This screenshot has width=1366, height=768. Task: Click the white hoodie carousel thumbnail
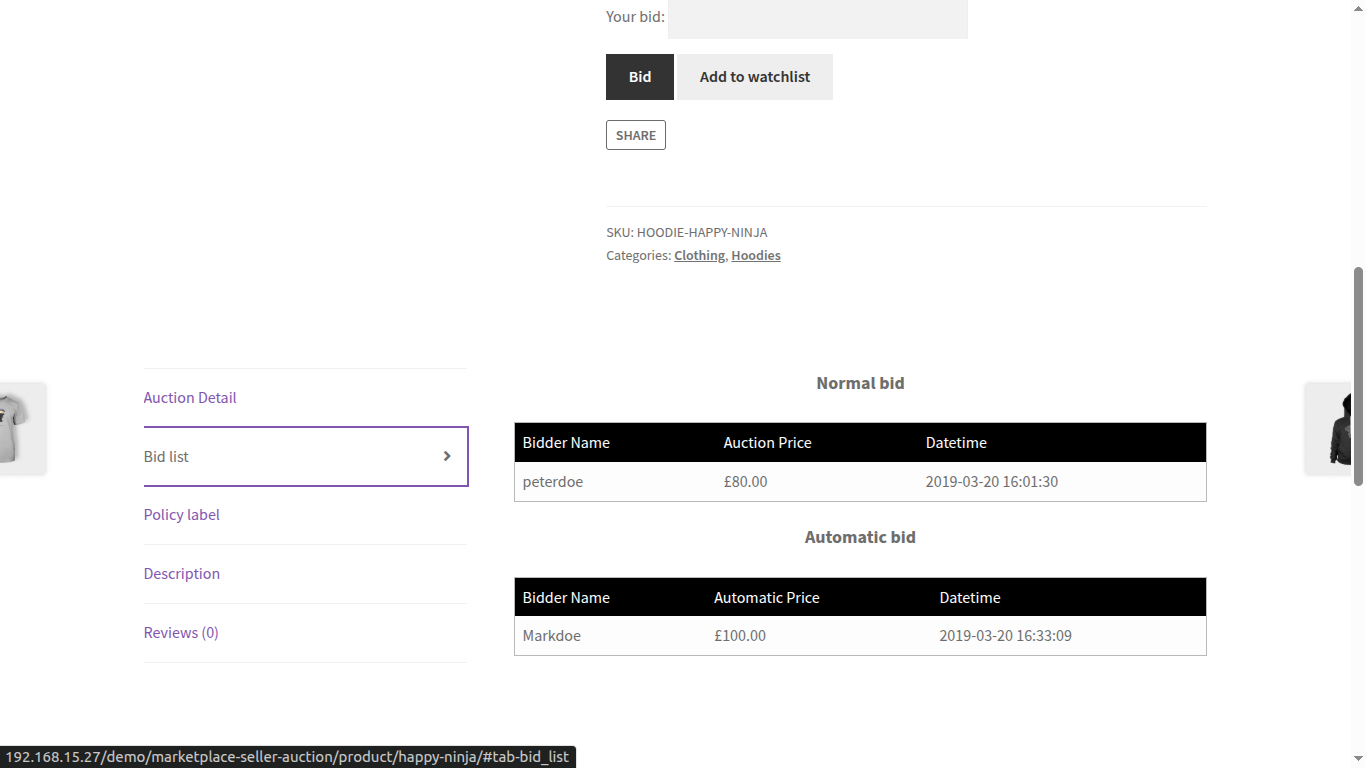(18, 428)
